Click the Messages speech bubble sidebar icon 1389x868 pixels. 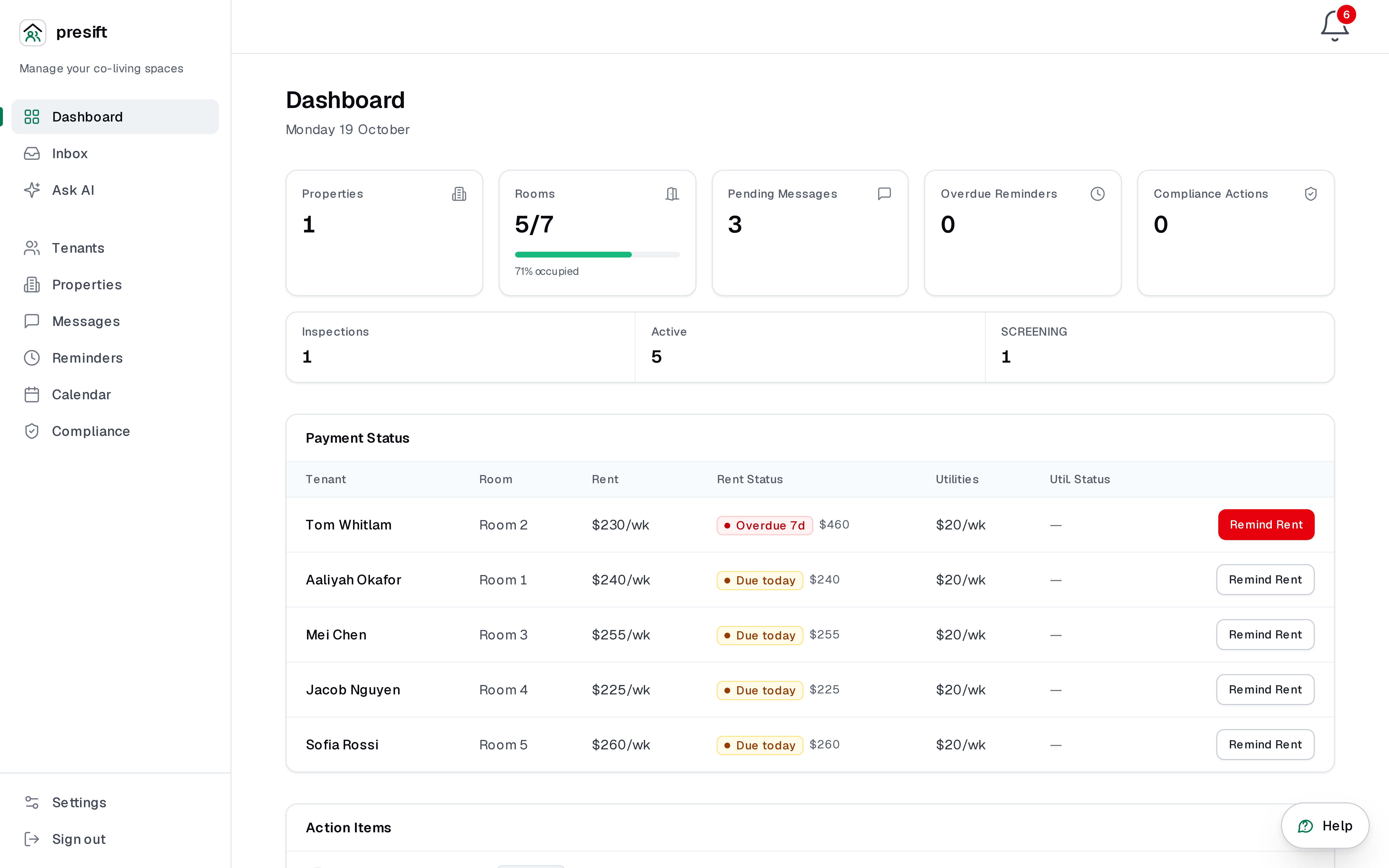click(x=32, y=321)
